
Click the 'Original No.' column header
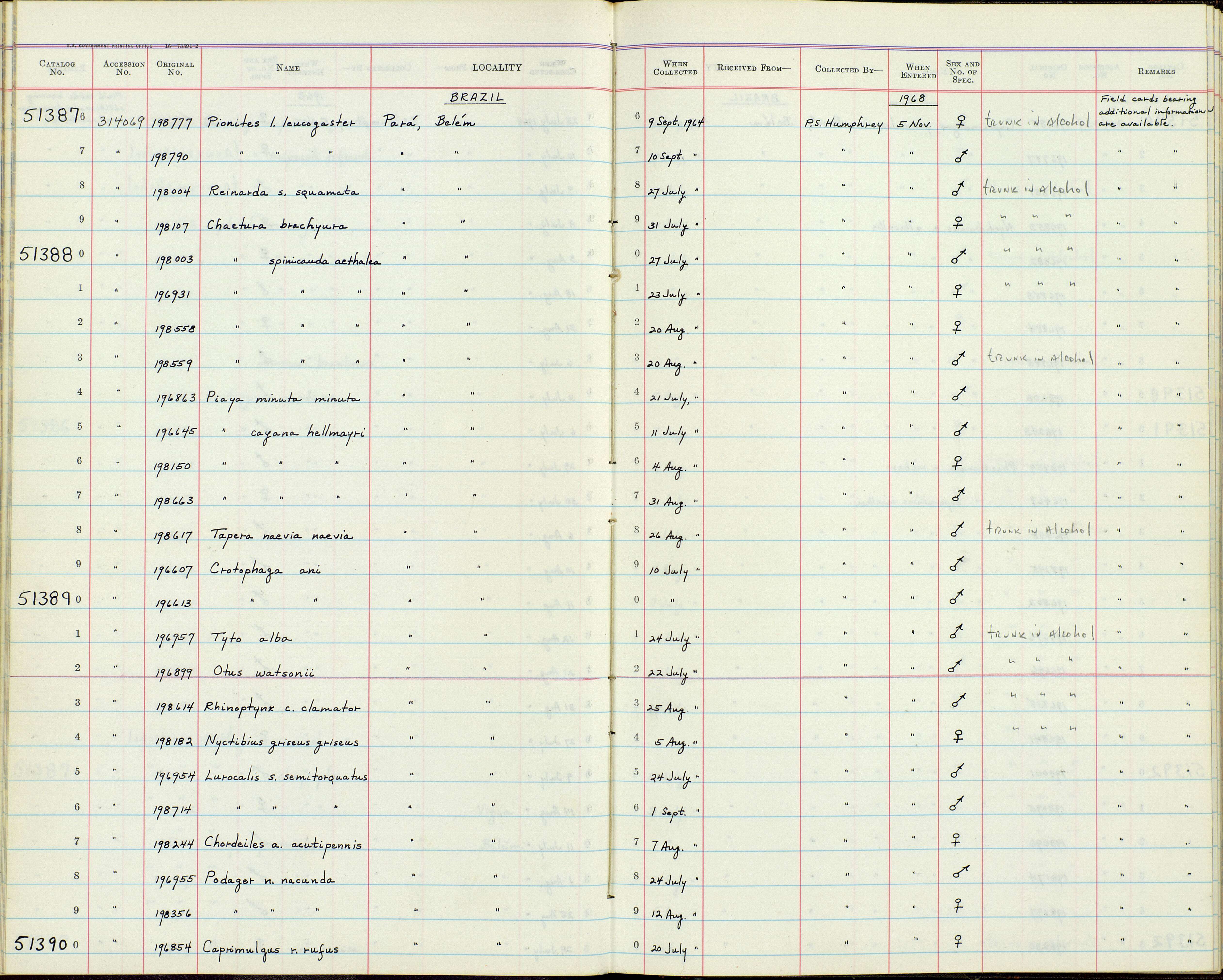tap(175, 68)
